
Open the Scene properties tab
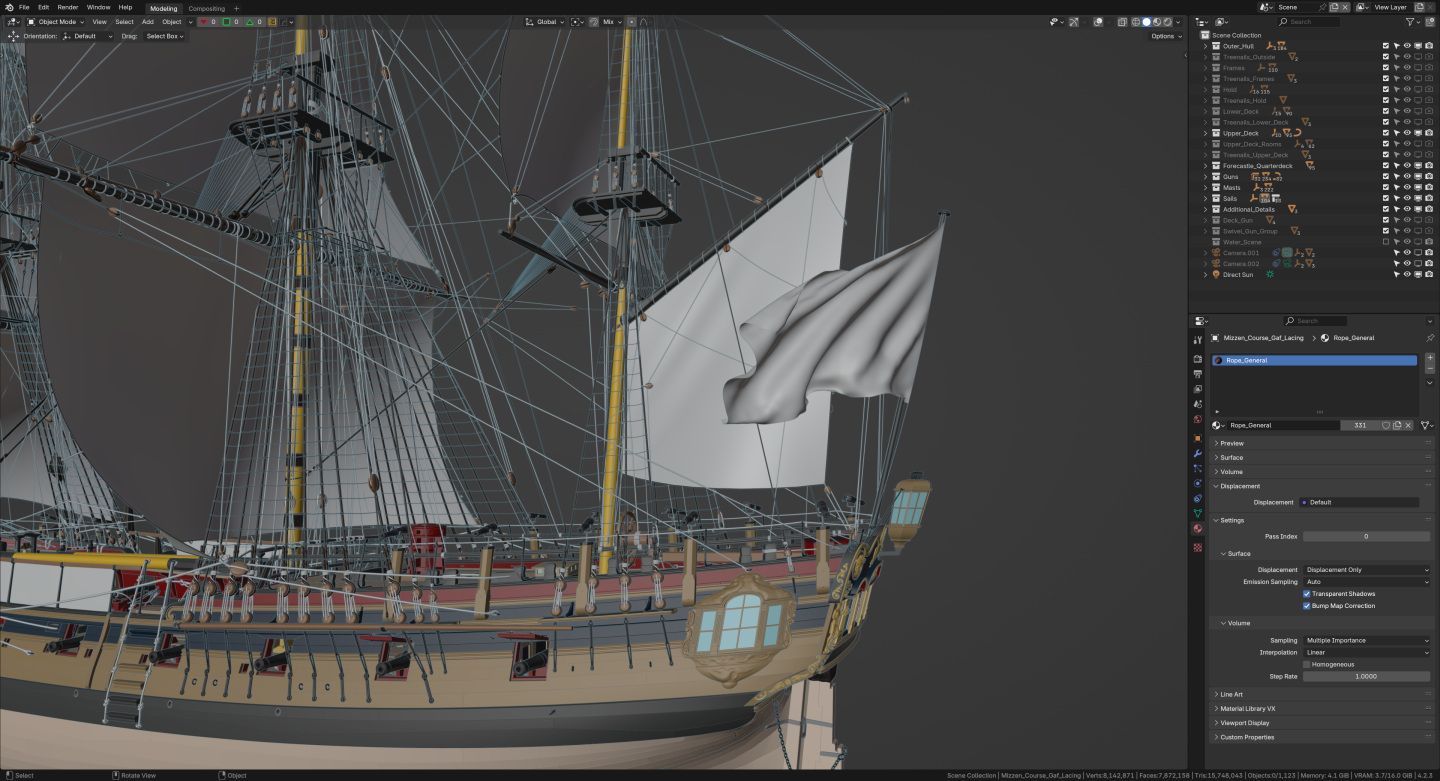[1198, 404]
